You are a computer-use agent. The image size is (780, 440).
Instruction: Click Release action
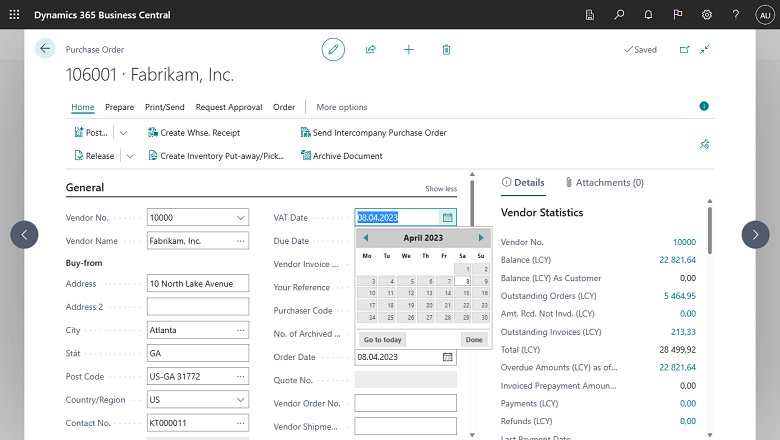(x=94, y=156)
